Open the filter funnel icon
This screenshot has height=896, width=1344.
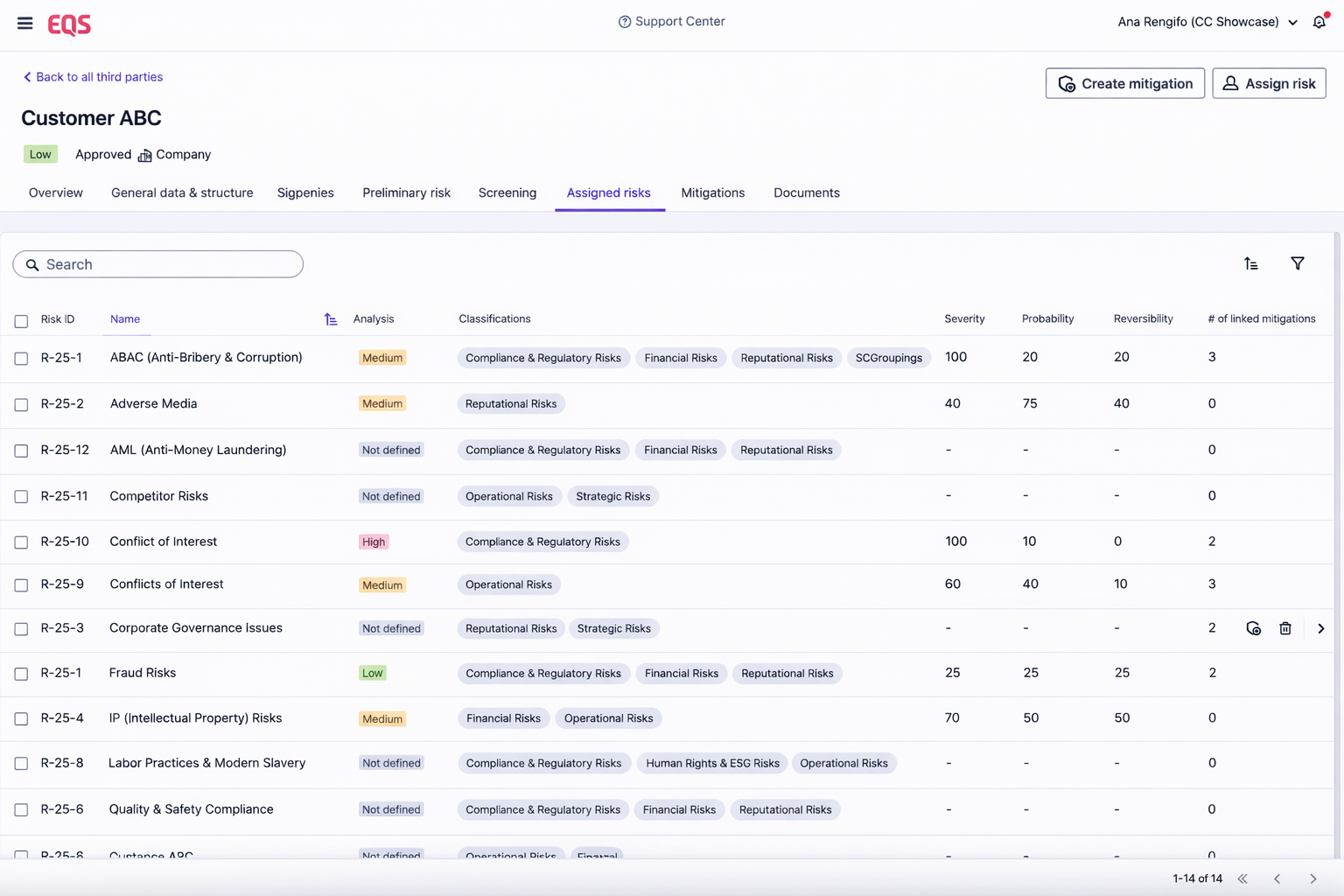(1297, 263)
